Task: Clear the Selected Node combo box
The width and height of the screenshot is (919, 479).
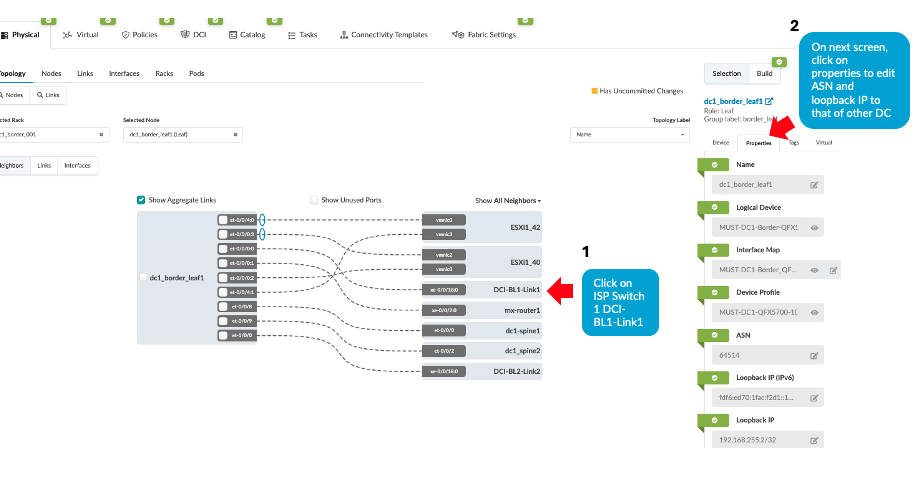Action: pos(236,134)
